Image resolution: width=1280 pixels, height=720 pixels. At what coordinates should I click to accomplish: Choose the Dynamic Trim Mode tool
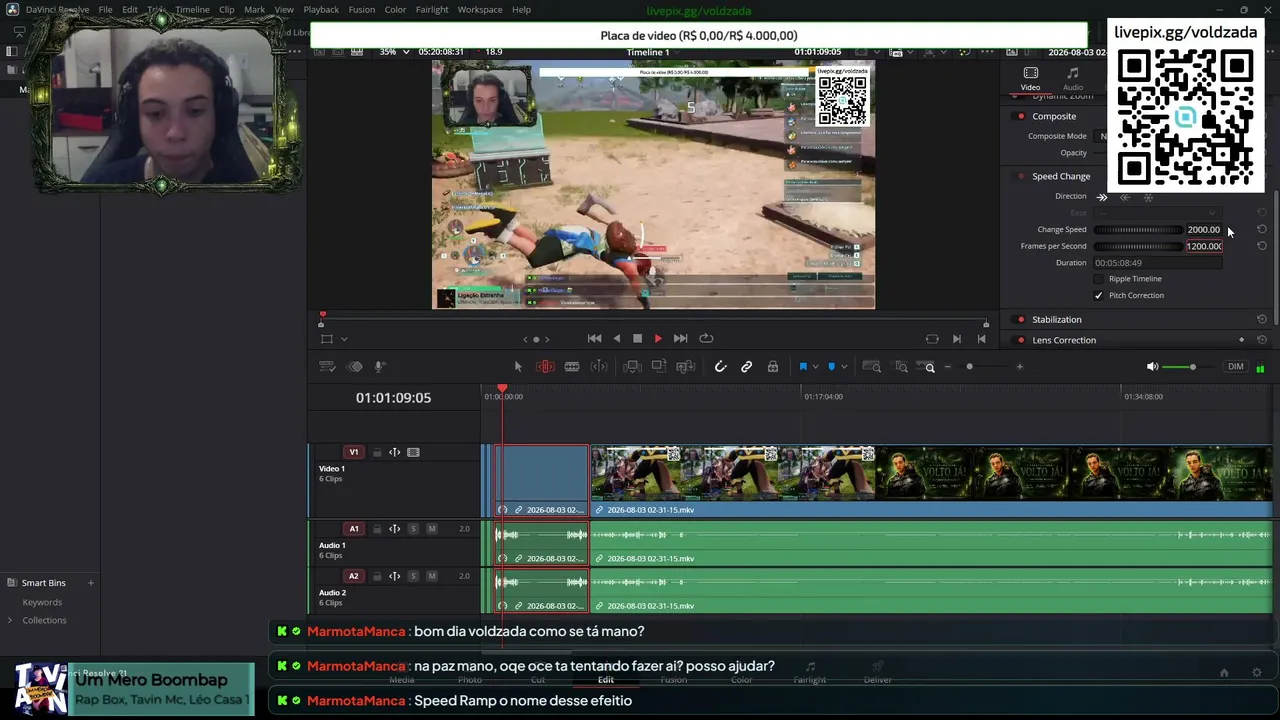[x=599, y=367]
